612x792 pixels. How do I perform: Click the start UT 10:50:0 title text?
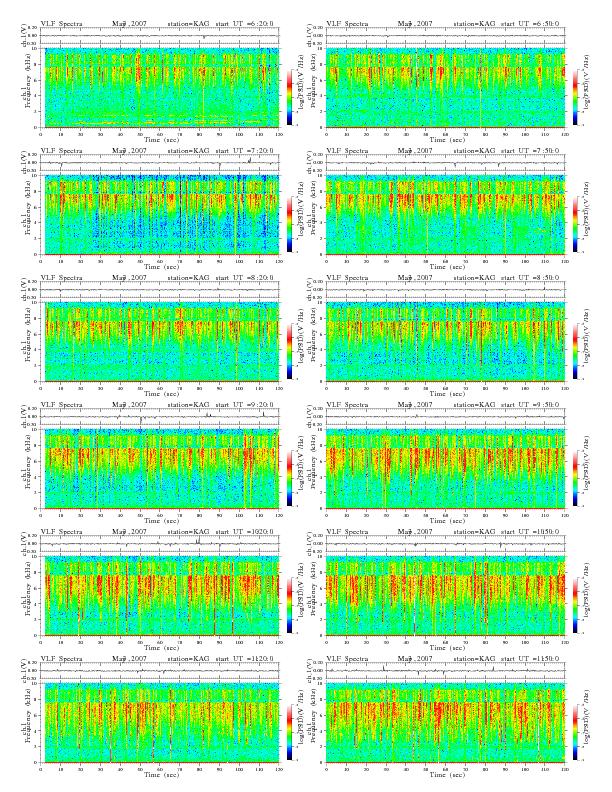[x=531, y=532]
